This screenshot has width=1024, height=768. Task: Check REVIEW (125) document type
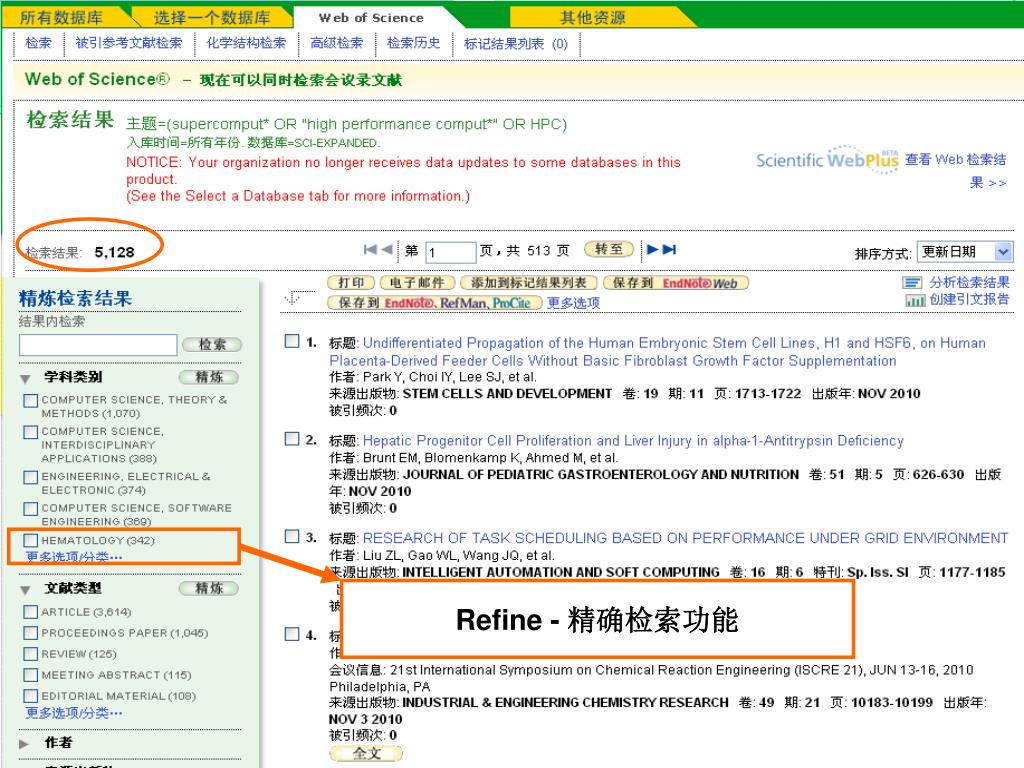[x=31, y=654]
